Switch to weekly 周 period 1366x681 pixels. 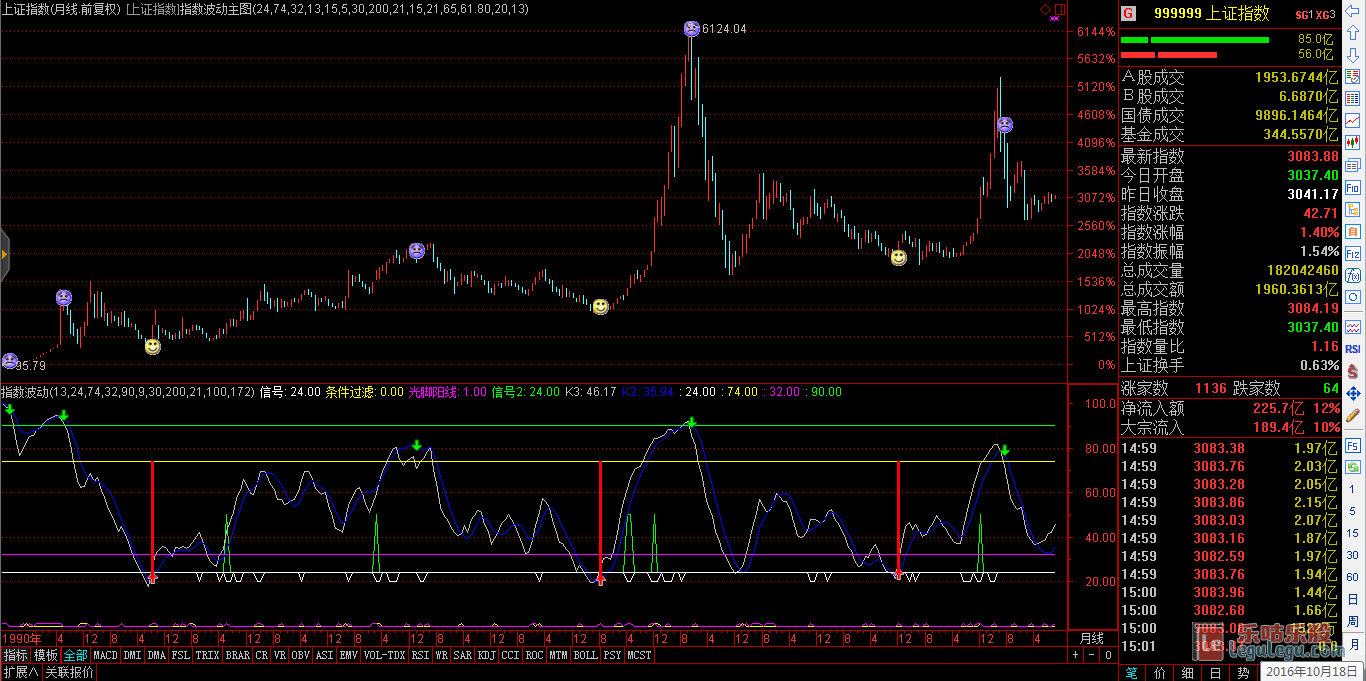(x=1352, y=621)
